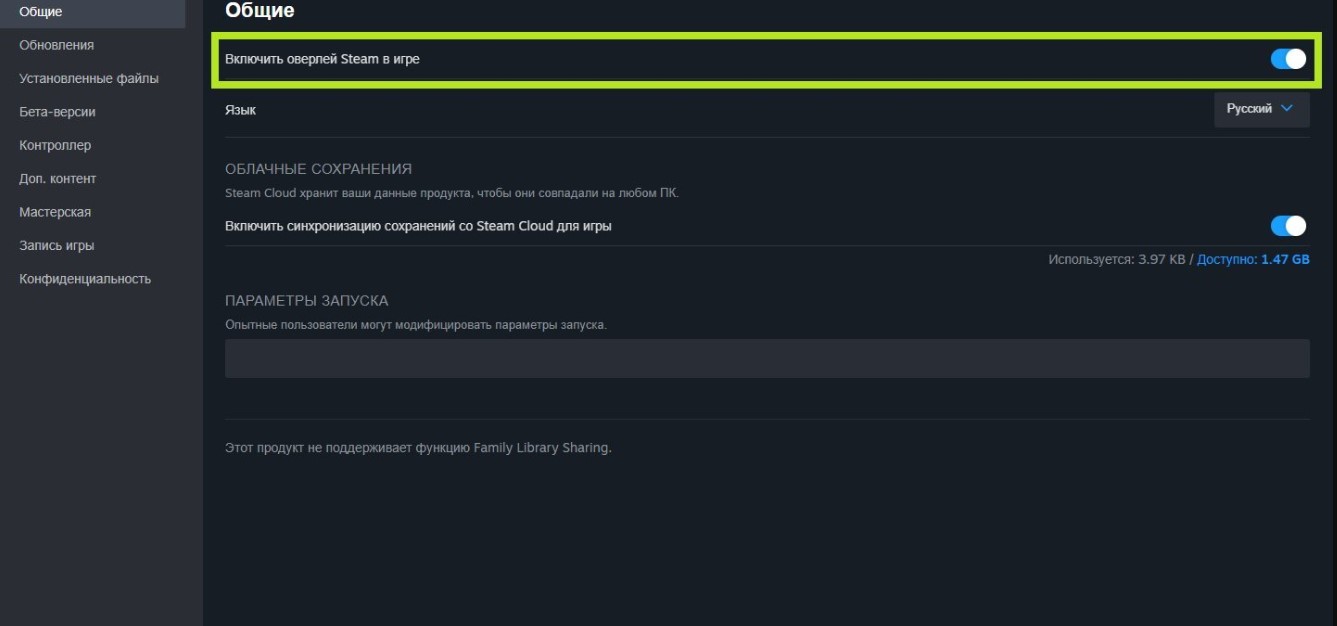Select the Общие tab in sidebar
Screen dimensions: 1337x626
tap(41, 12)
